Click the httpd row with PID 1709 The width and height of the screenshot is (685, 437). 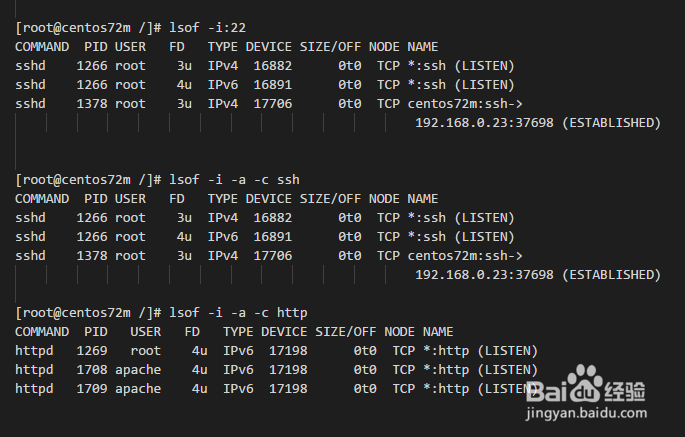276,389
